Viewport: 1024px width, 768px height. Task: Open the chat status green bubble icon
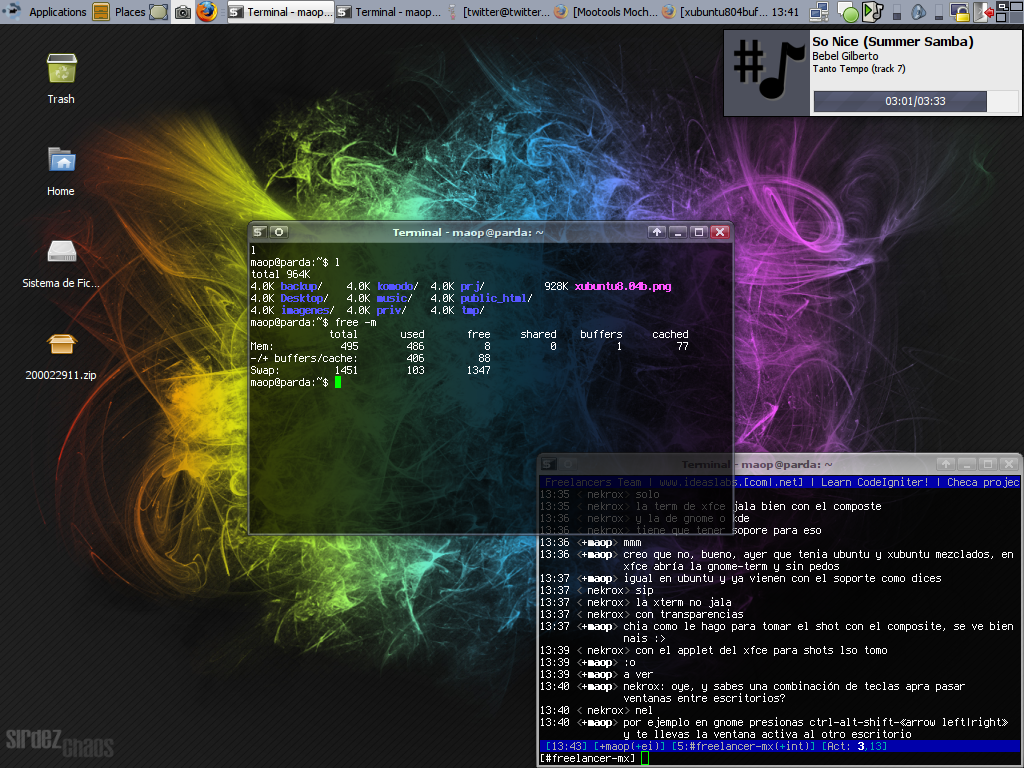coord(848,12)
